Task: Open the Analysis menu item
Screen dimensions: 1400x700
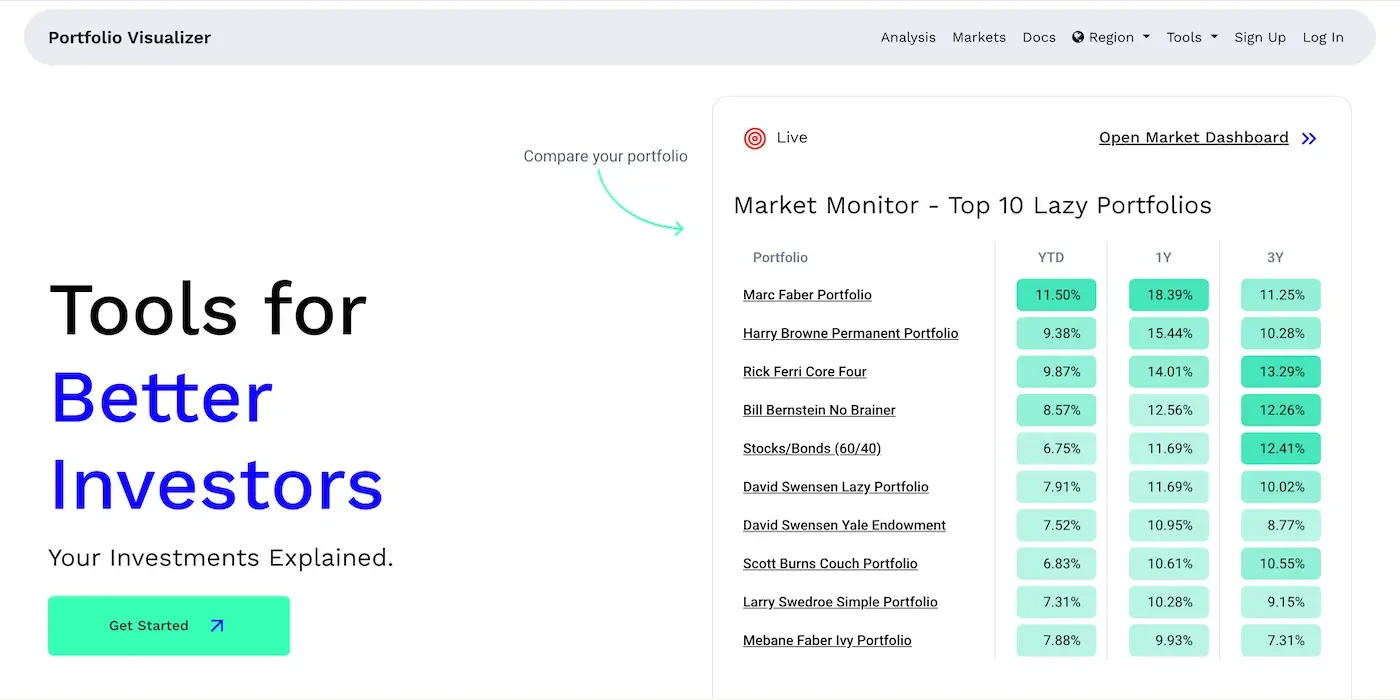Action: pyautogui.click(x=908, y=37)
